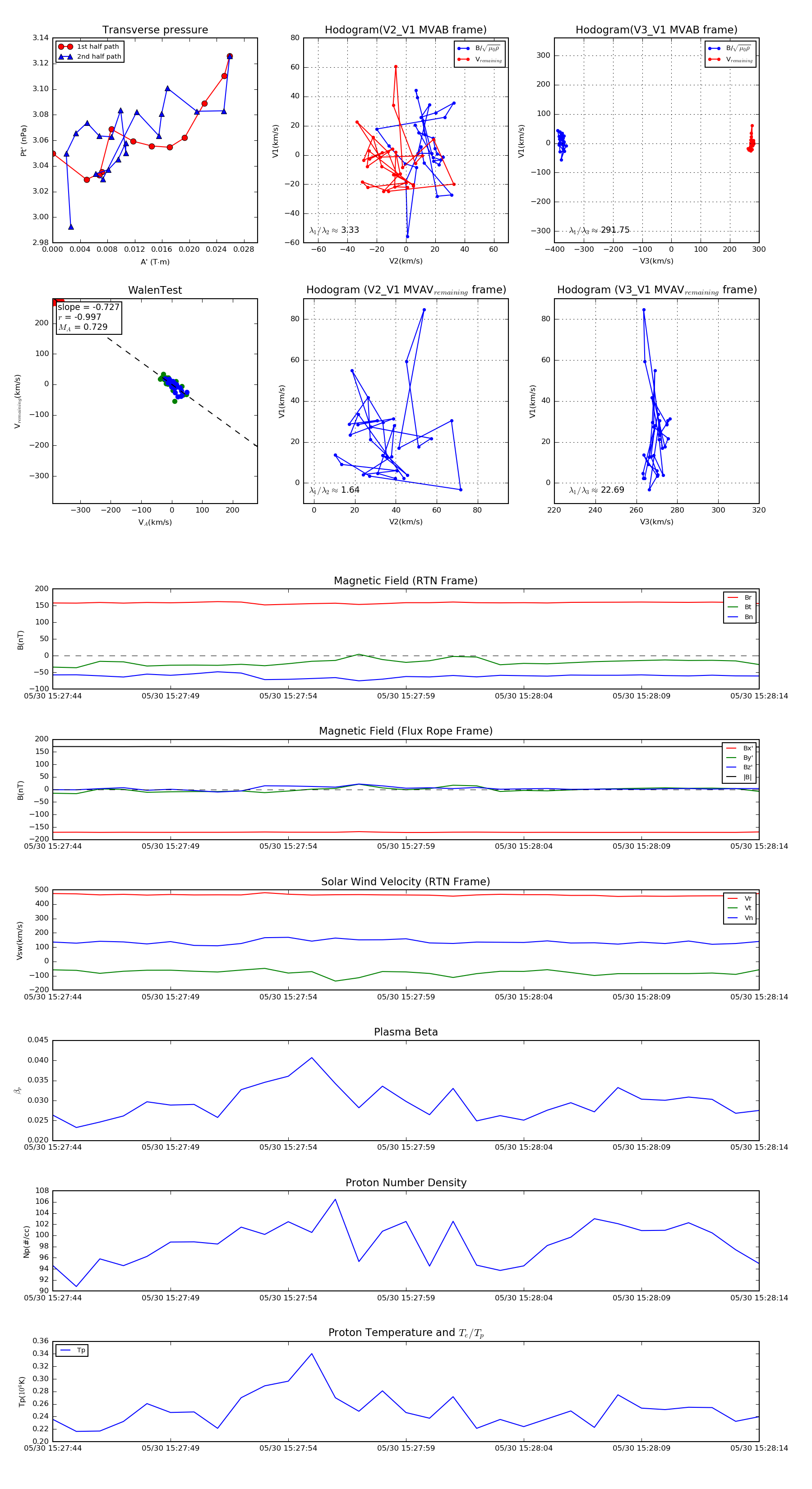Click the 'A' (T·m)' axis label
The width and height of the screenshot is (812, 1489).
pos(155,262)
